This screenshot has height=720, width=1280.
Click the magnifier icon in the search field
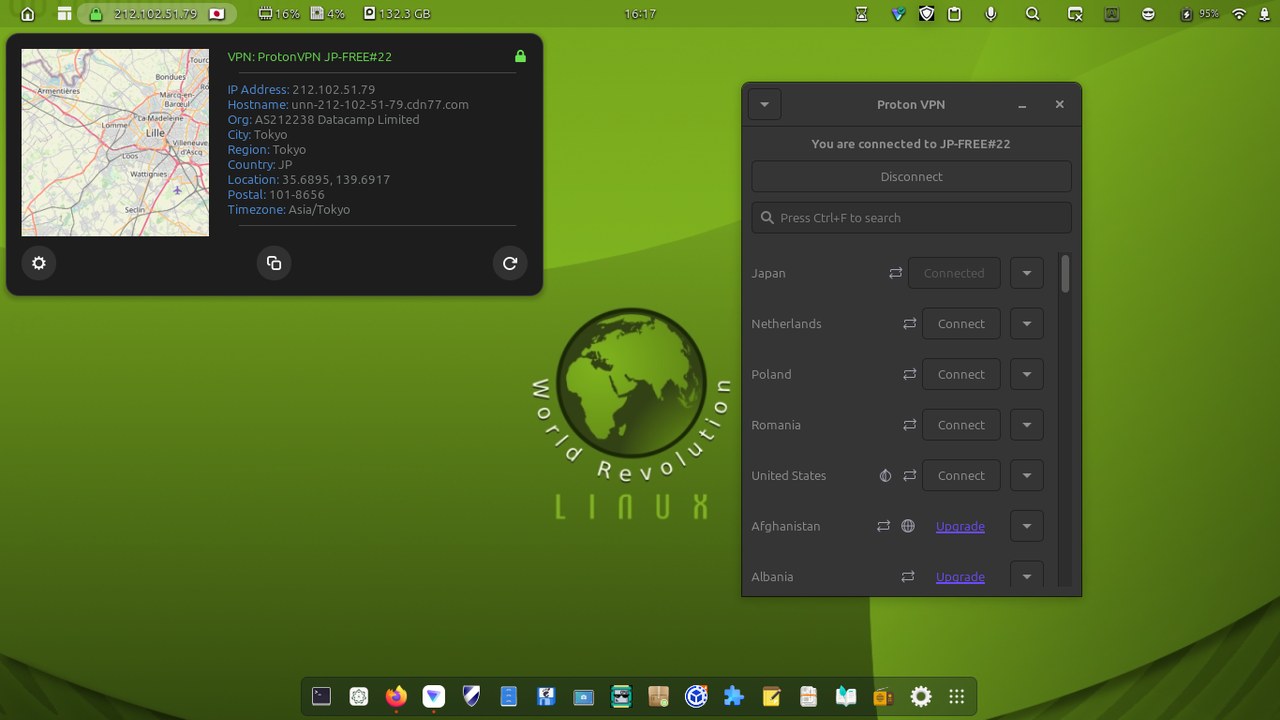(767, 217)
